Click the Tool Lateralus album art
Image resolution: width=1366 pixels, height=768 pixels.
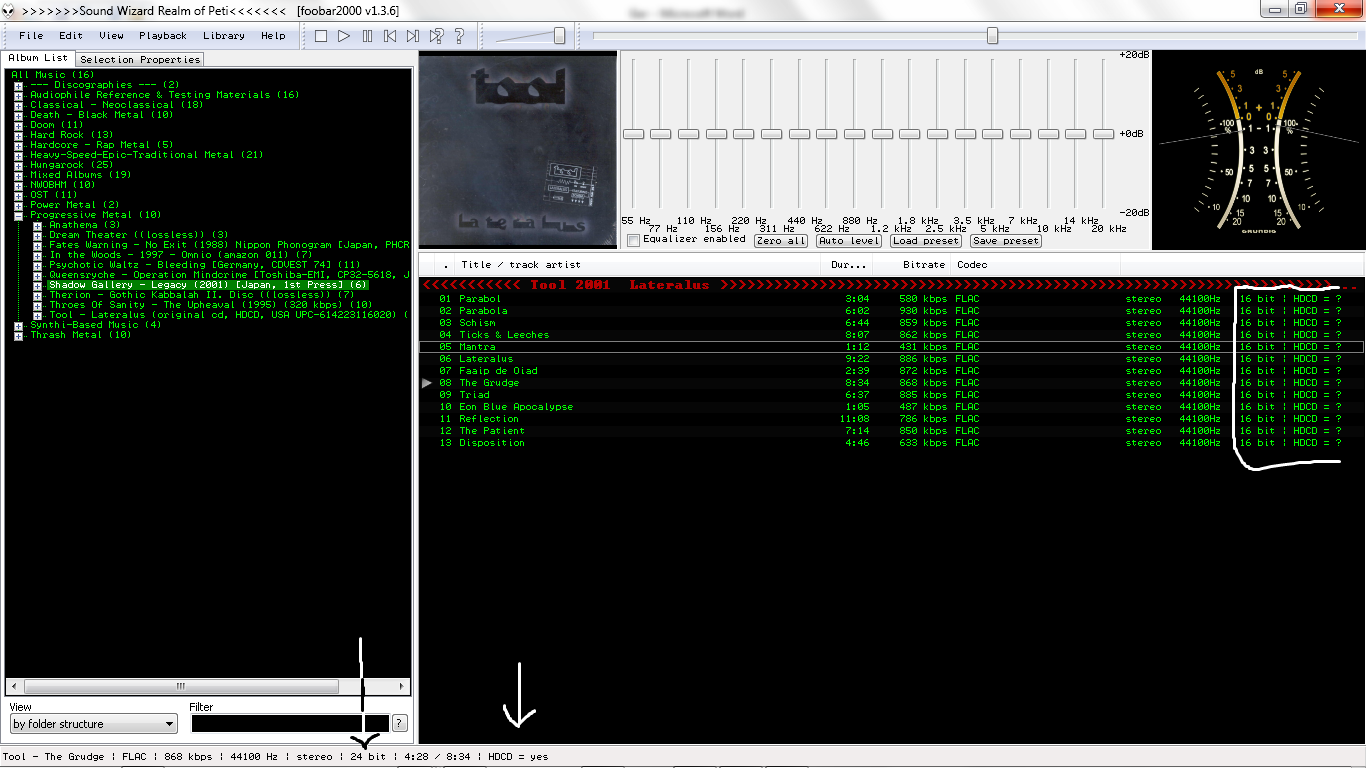(x=517, y=150)
